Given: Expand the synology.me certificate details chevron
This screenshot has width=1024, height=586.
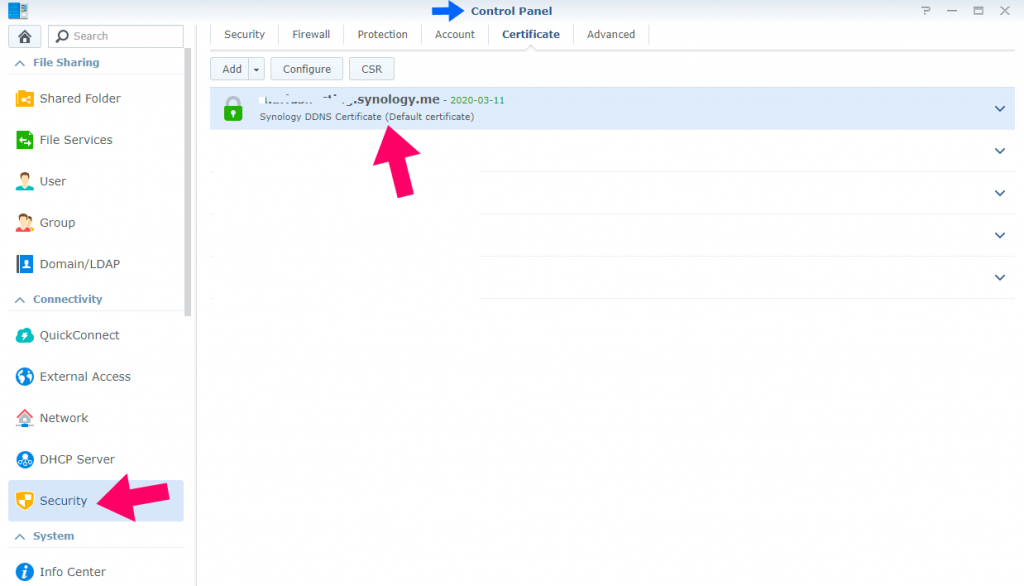Looking at the screenshot, I should pyautogui.click(x=999, y=108).
